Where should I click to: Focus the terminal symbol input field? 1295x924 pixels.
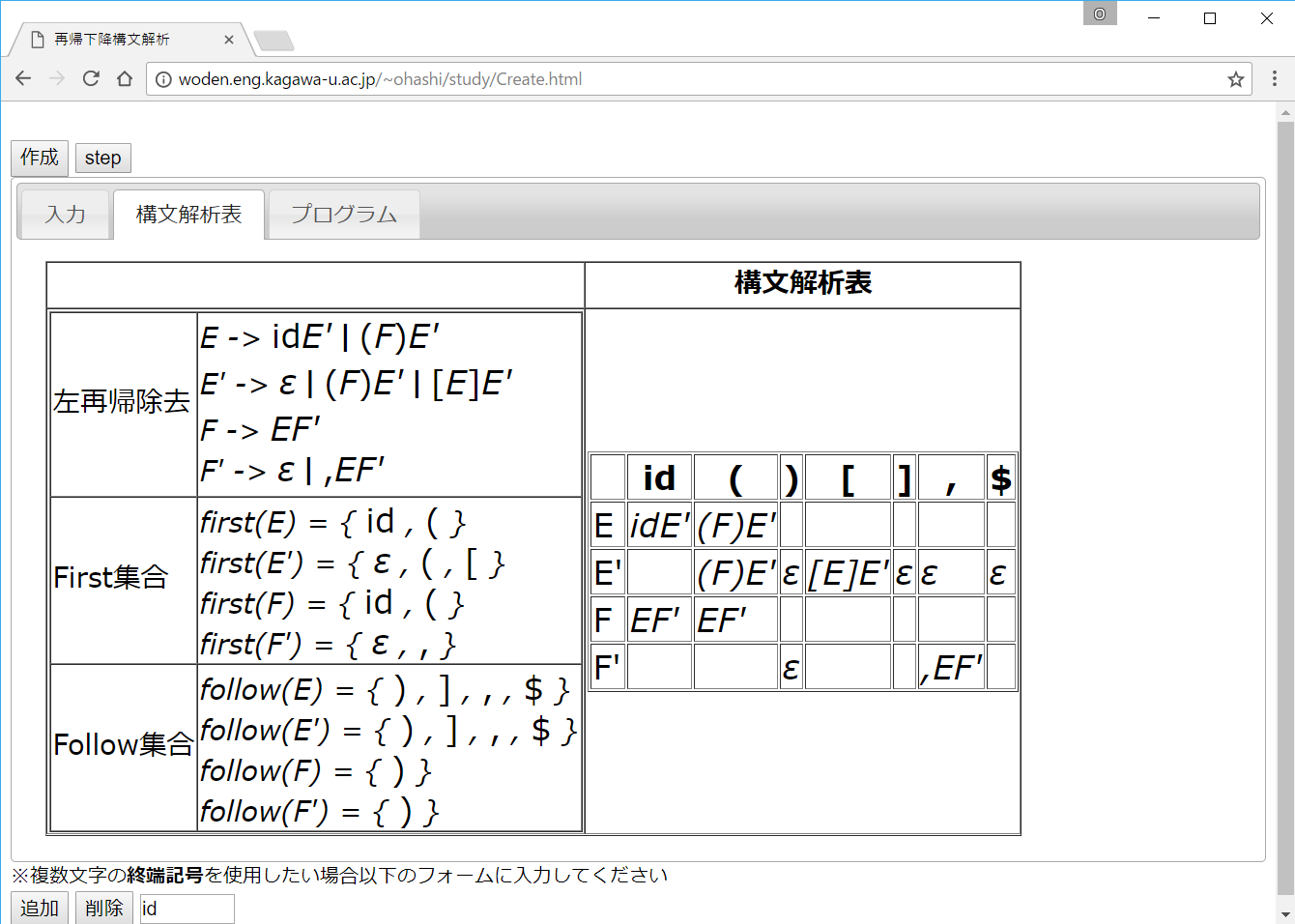[187, 909]
